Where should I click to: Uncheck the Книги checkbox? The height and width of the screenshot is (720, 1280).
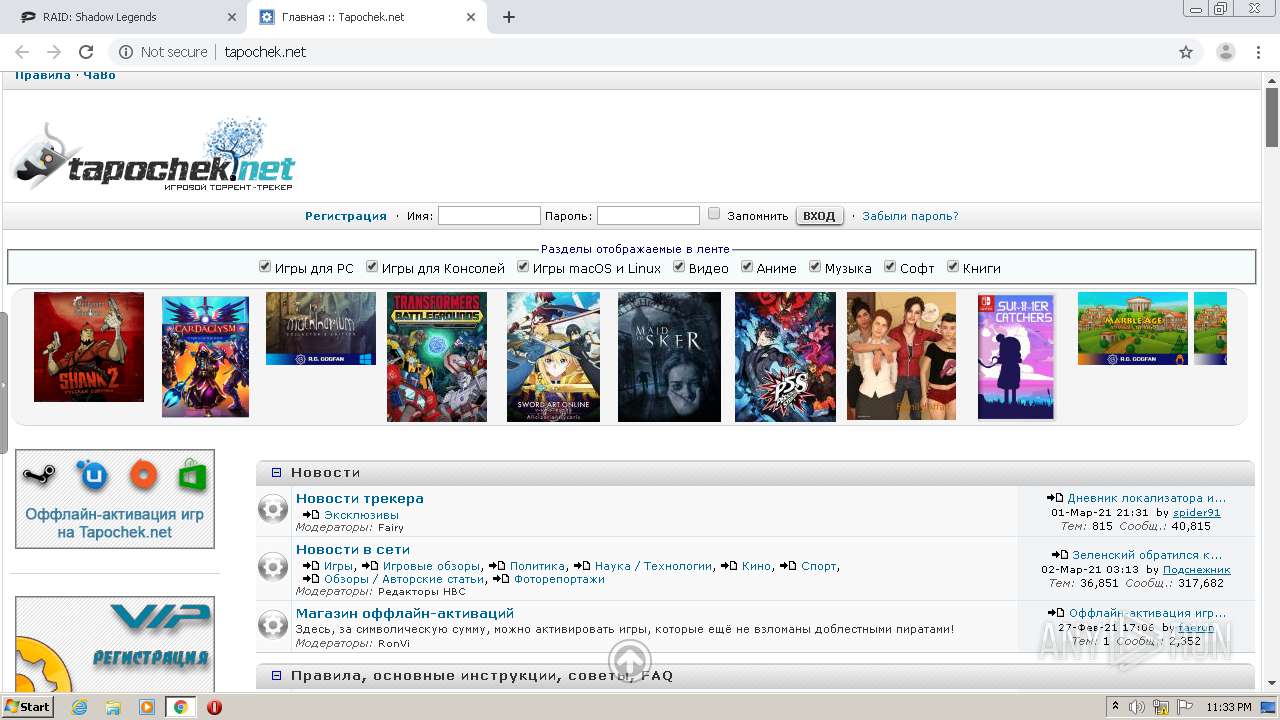(953, 266)
